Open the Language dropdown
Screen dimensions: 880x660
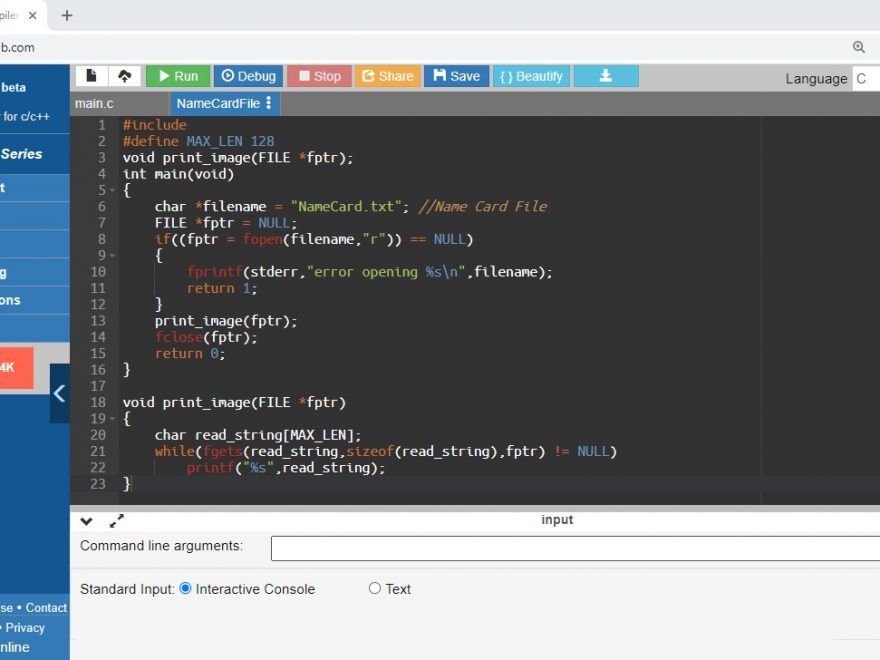click(x=865, y=79)
